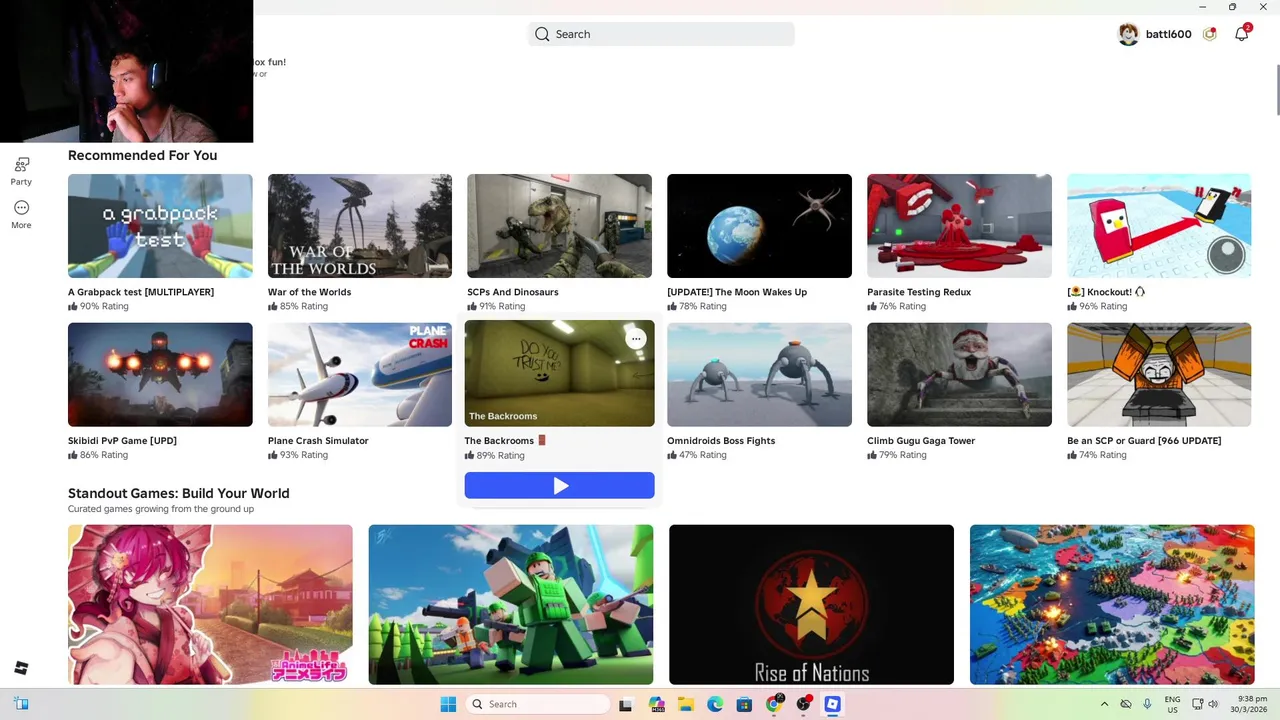Click the battl600 username
Image resolution: width=1280 pixels, height=720 pixels.
point(1168,34)
